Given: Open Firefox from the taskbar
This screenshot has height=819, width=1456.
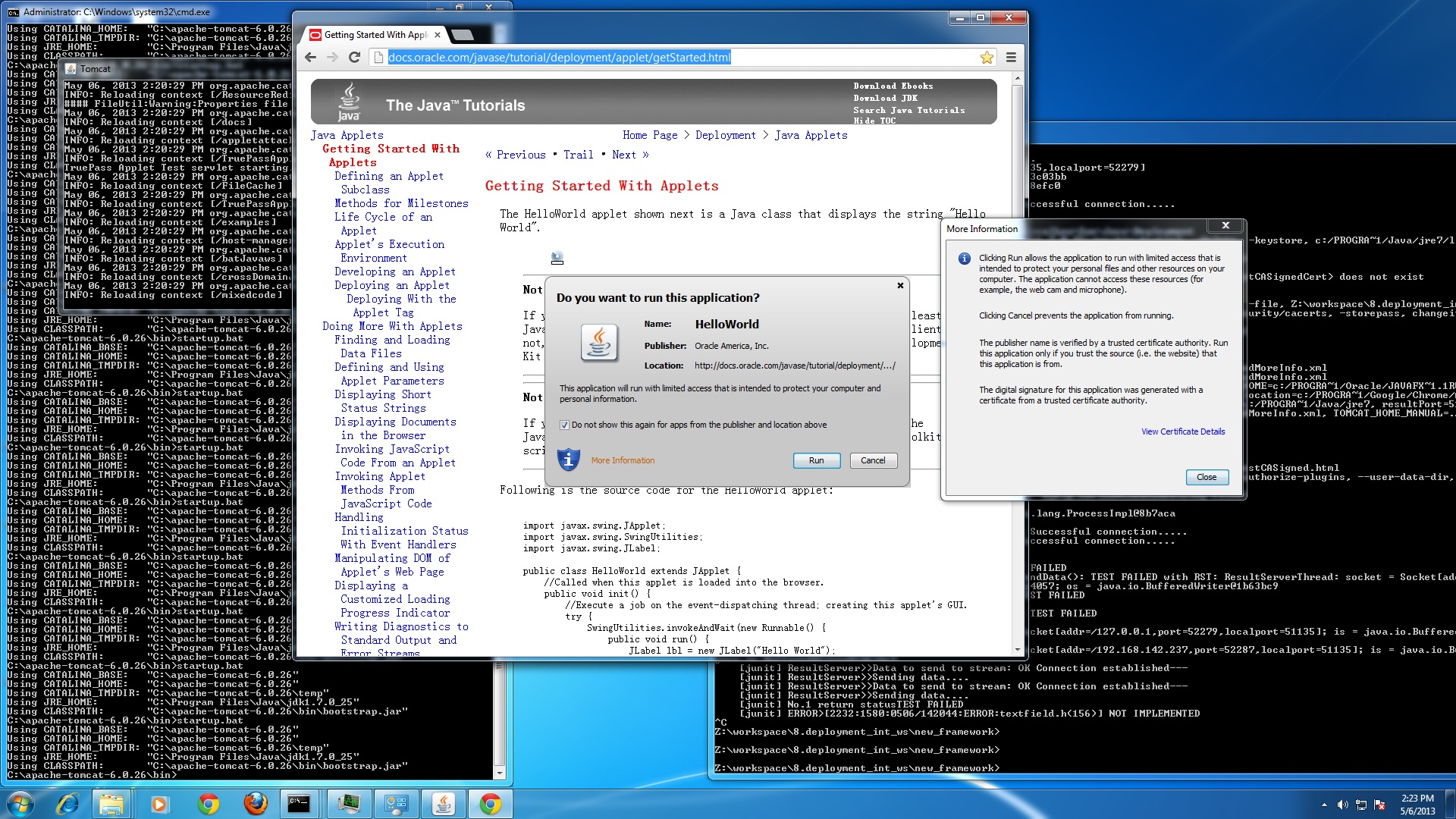Looking at the screenshot, I should pyautogui.click(x=256, y=804).
